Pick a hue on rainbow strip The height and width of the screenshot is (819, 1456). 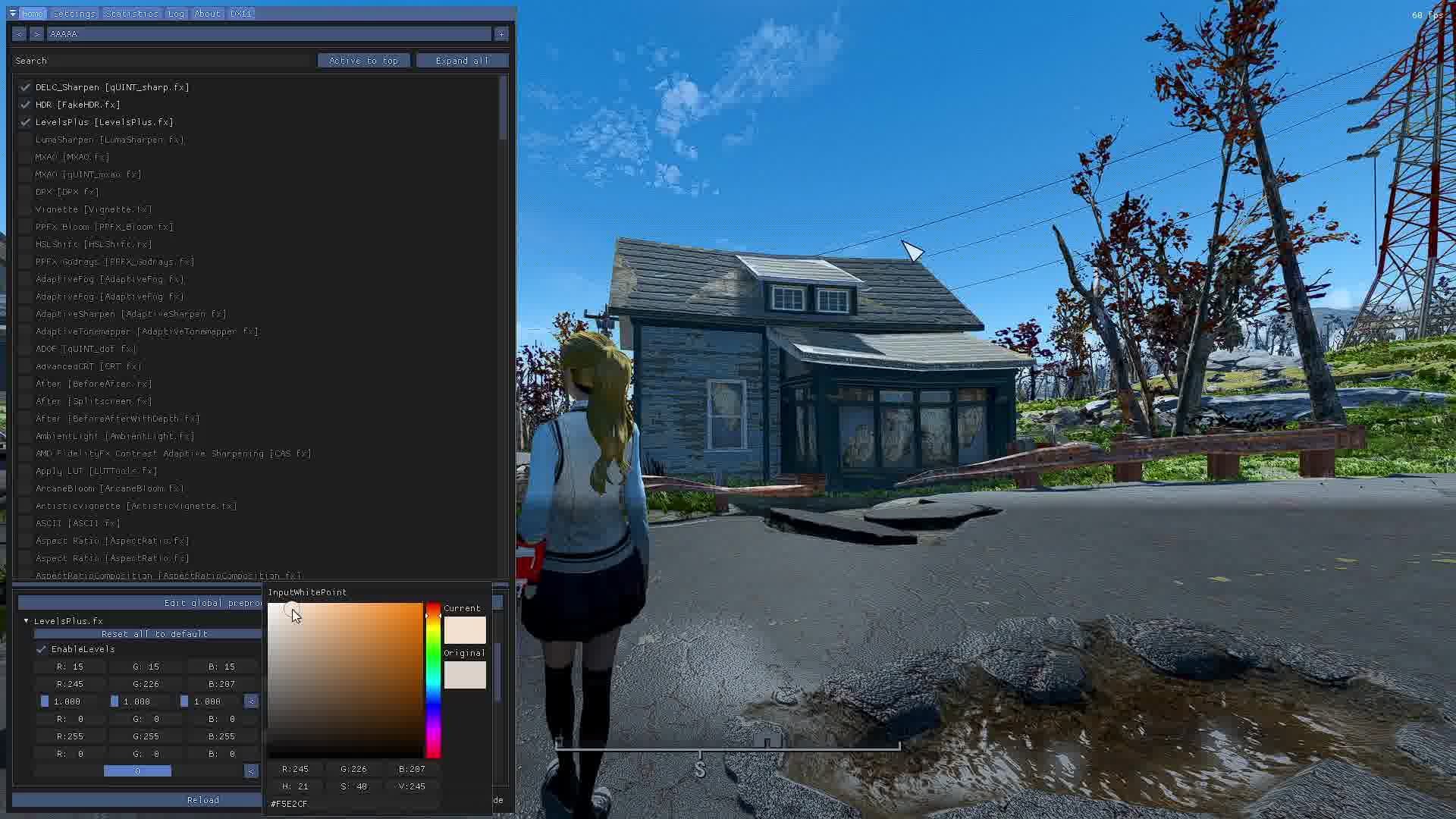point(433,680)
